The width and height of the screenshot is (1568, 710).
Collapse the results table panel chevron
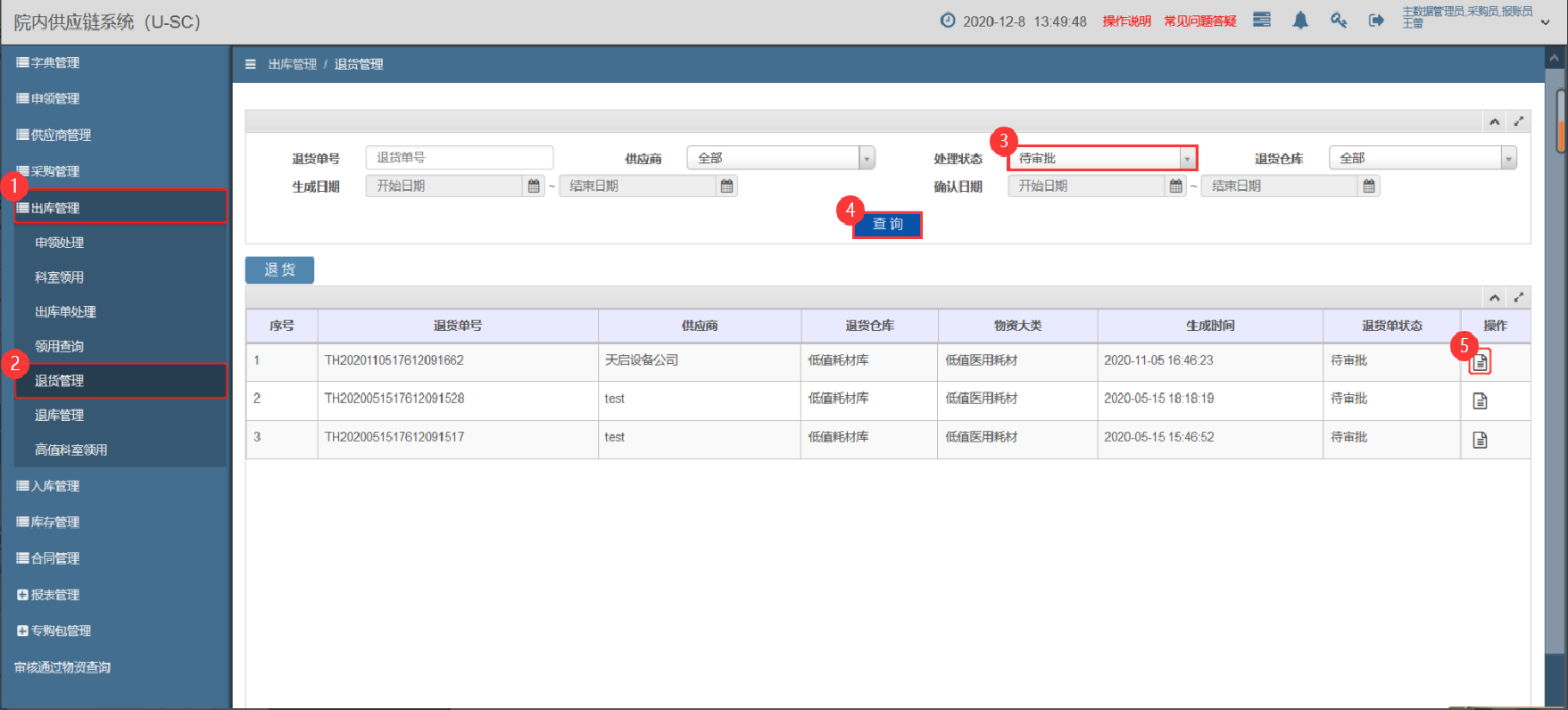click(x=1495, y=298)
